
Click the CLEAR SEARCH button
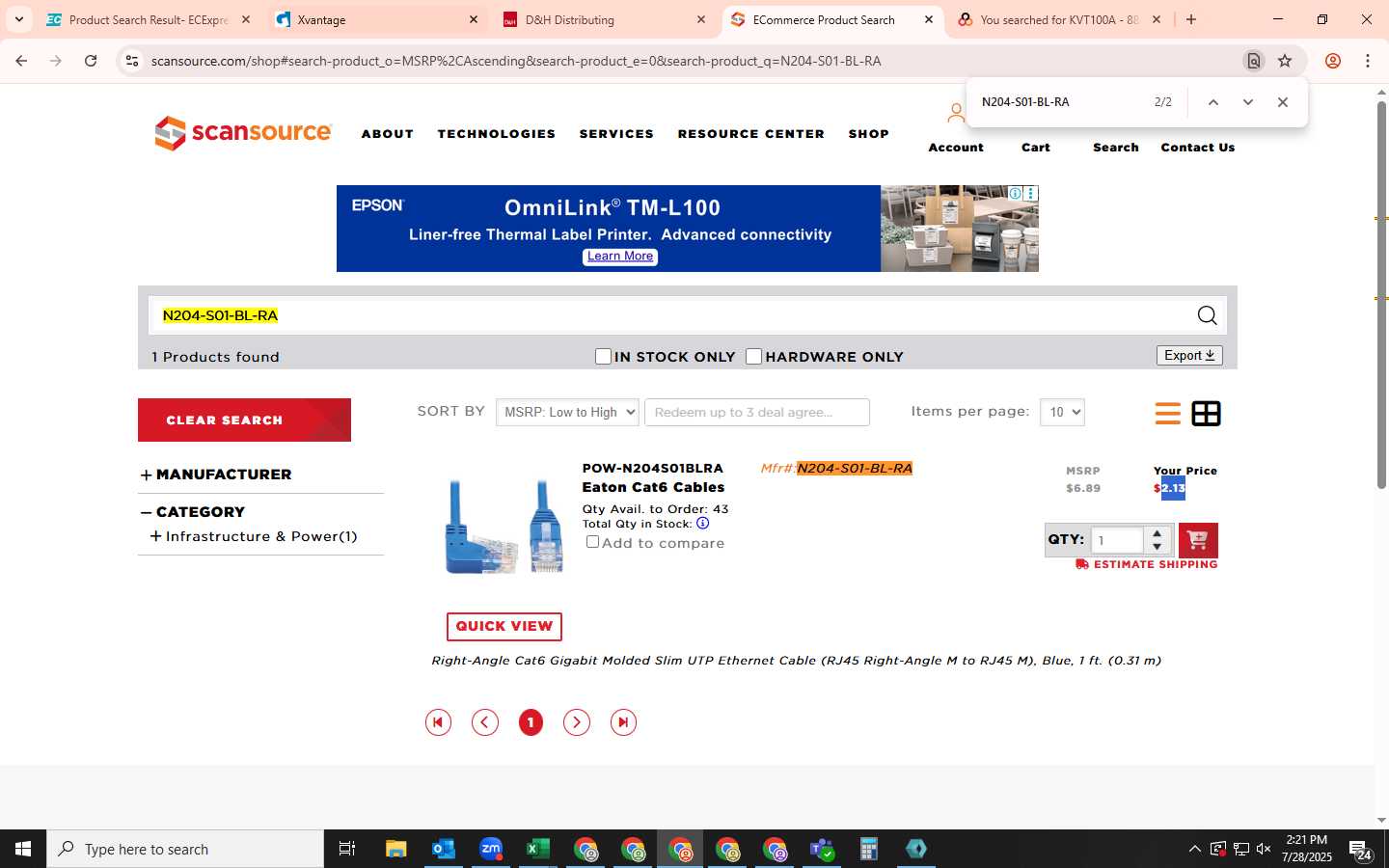(244, 420)
